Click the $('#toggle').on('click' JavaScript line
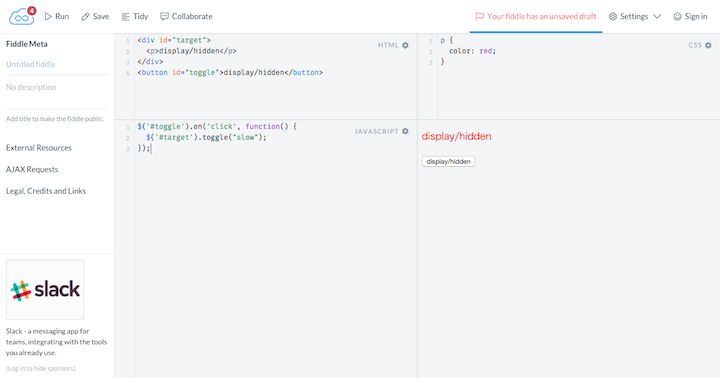Viewport: 720px width, 378px height. [217, 126]
